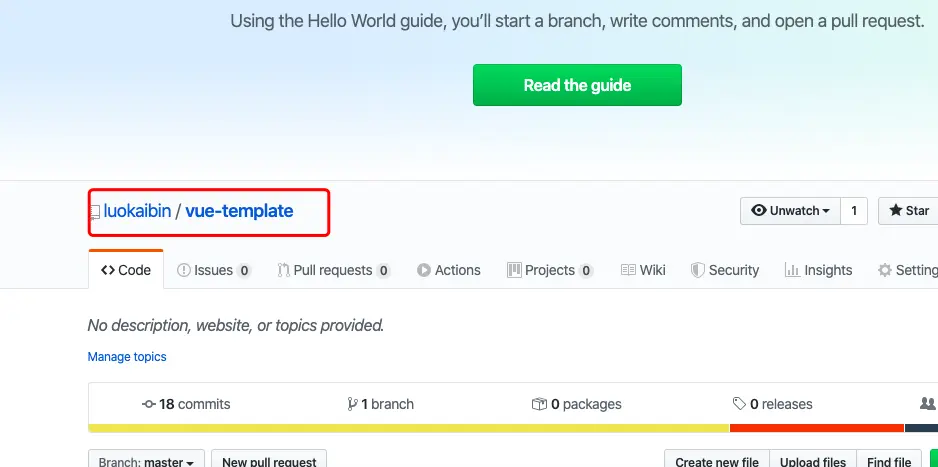The image size is (938, 467).
Task: Open the luokaibin user profile link
Action: click(137, 211)
